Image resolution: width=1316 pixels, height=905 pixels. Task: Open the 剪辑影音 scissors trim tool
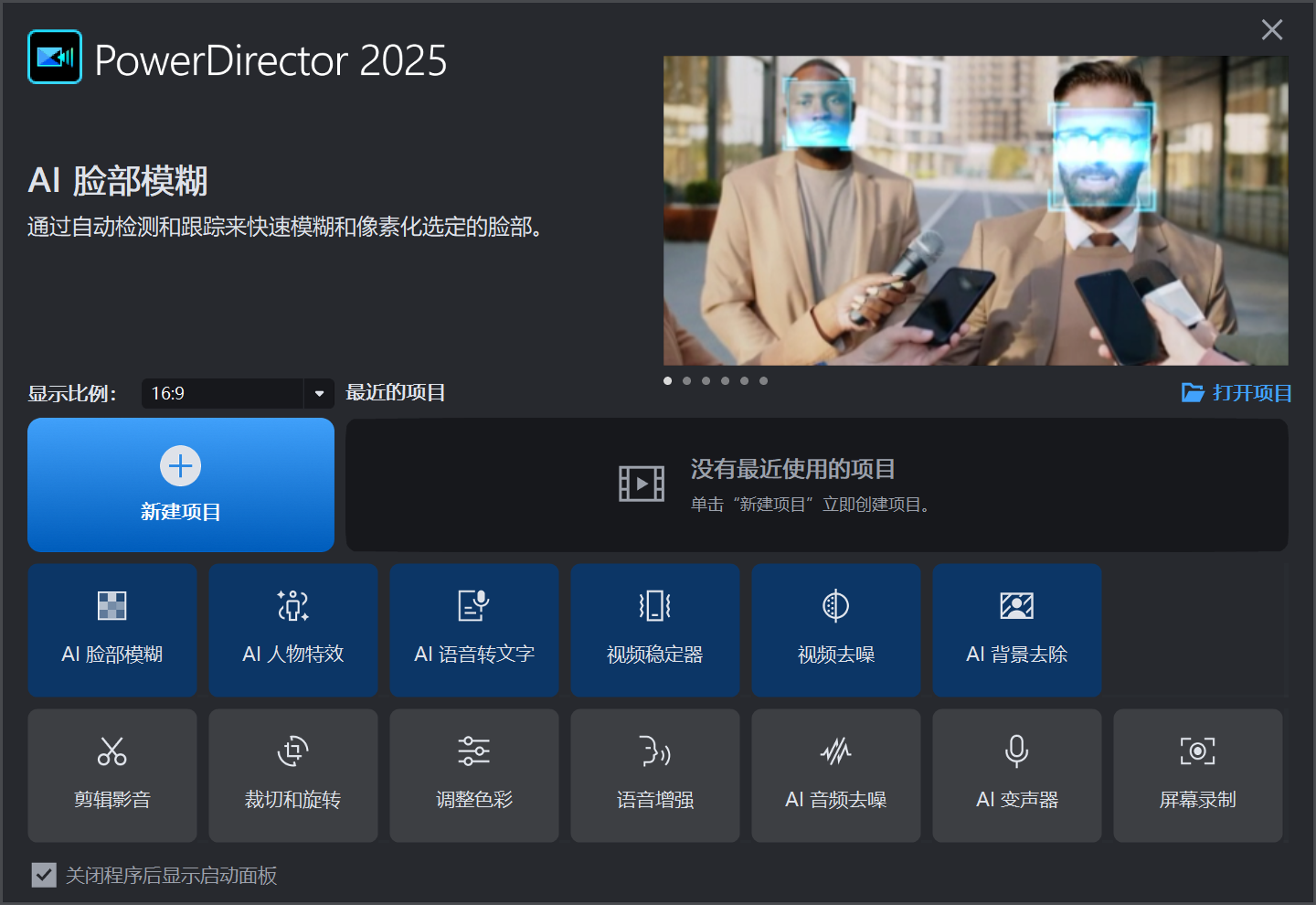click(x=112, y=775)
